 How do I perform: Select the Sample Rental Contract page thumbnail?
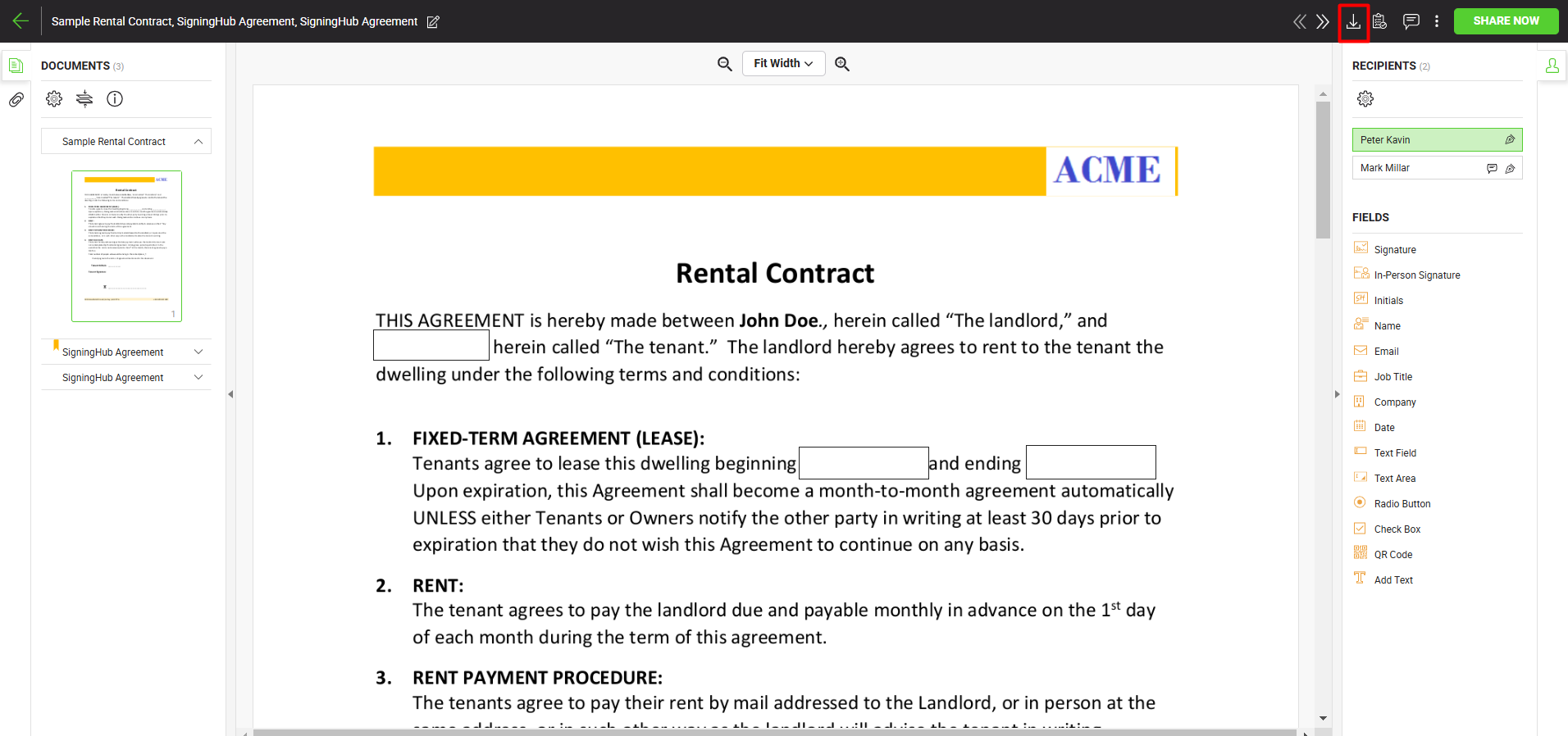click(126, 246)
